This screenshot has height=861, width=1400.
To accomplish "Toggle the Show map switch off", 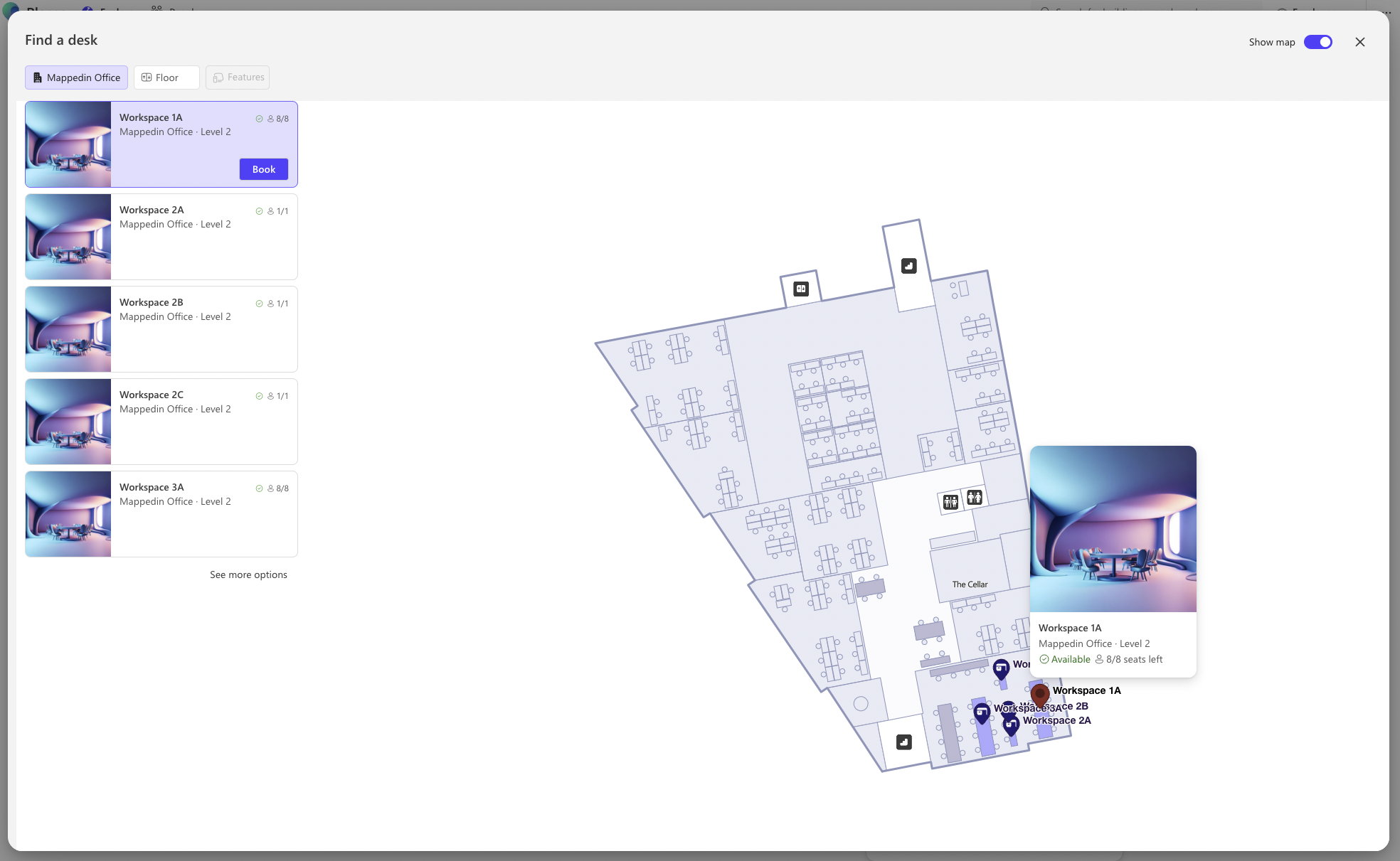I will (1317, 42).
